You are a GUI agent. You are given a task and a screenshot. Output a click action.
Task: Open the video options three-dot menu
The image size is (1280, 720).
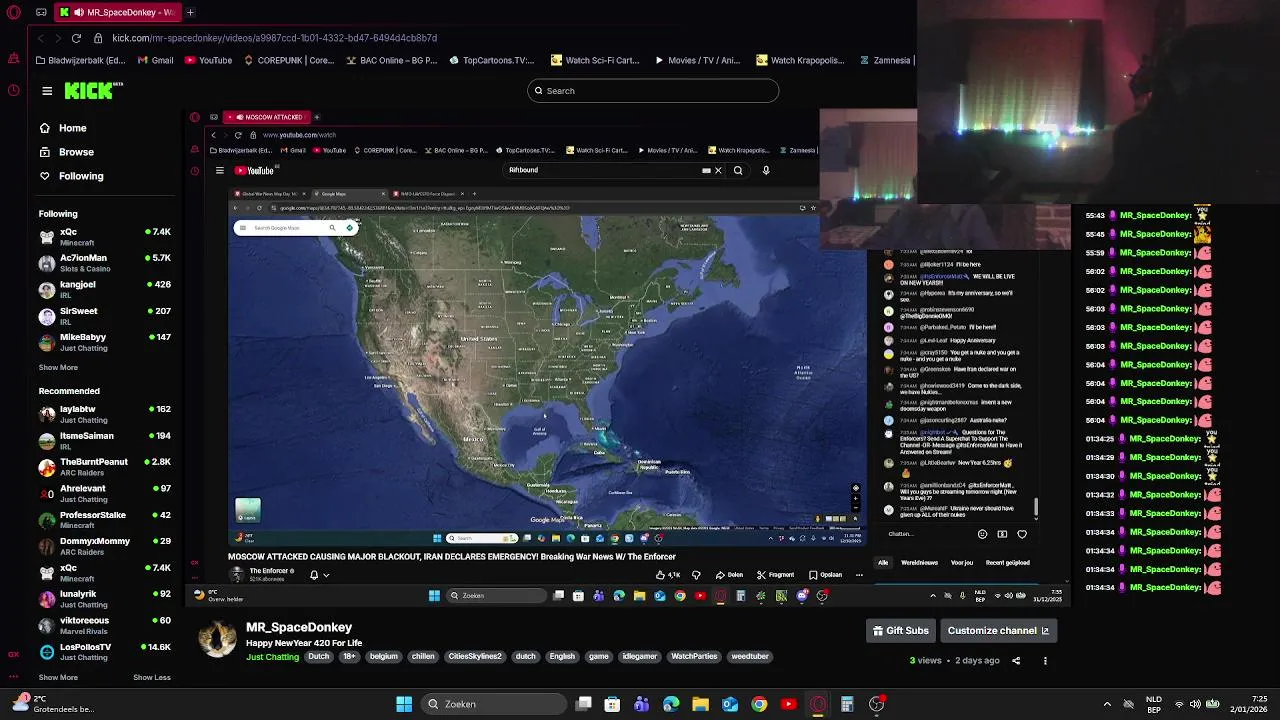point(1045,661)
